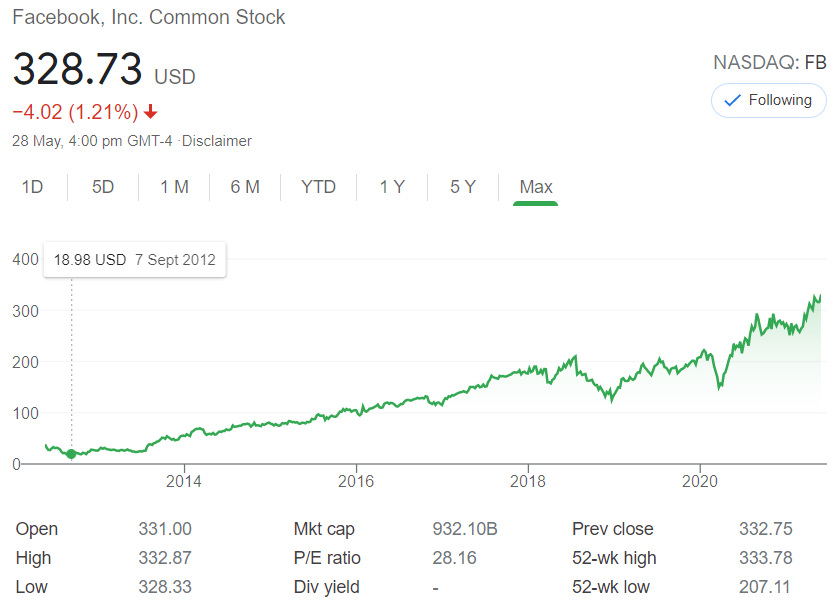
Task: Click the 52-wk low value 207.11
Action: tap(764, 586)
